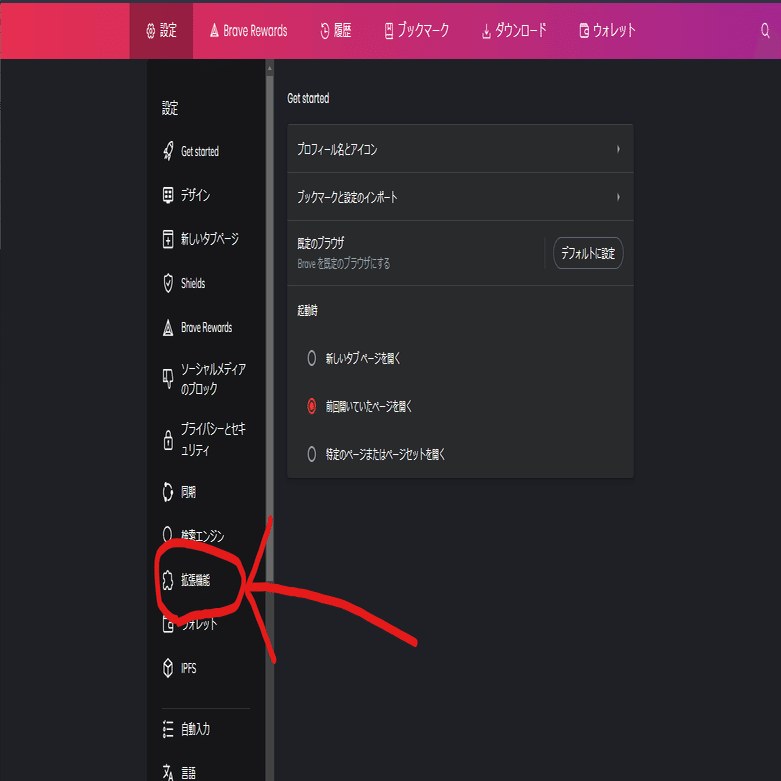
Task: Expand プロフィール名とアイコン row arrow
Action: [x=618, y=149]
